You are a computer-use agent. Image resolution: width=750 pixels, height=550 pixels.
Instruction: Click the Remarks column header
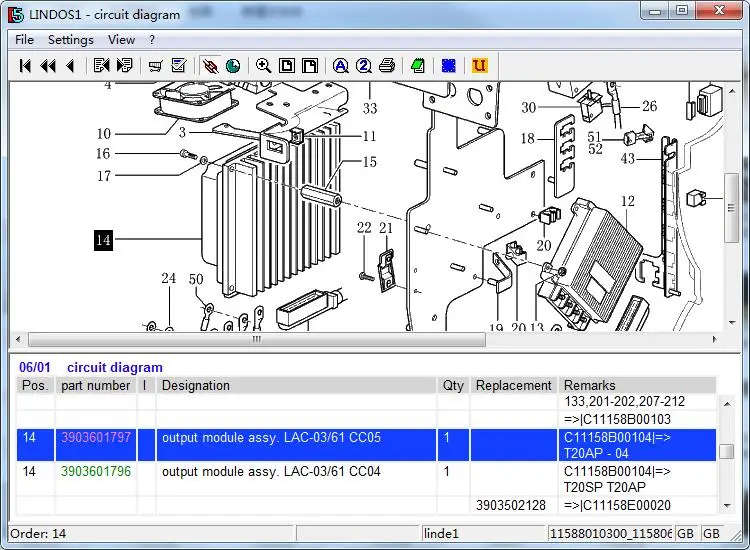click(x=637, y=385)
